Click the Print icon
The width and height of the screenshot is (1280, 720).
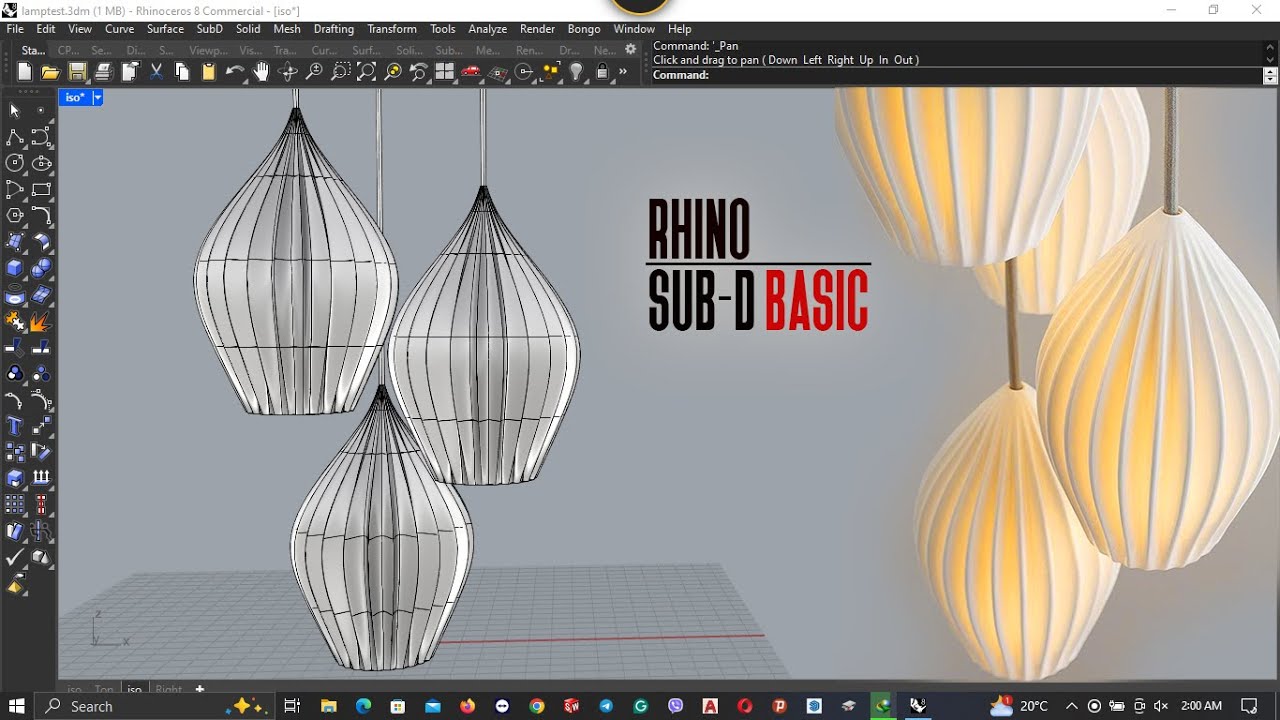(103, 72)
